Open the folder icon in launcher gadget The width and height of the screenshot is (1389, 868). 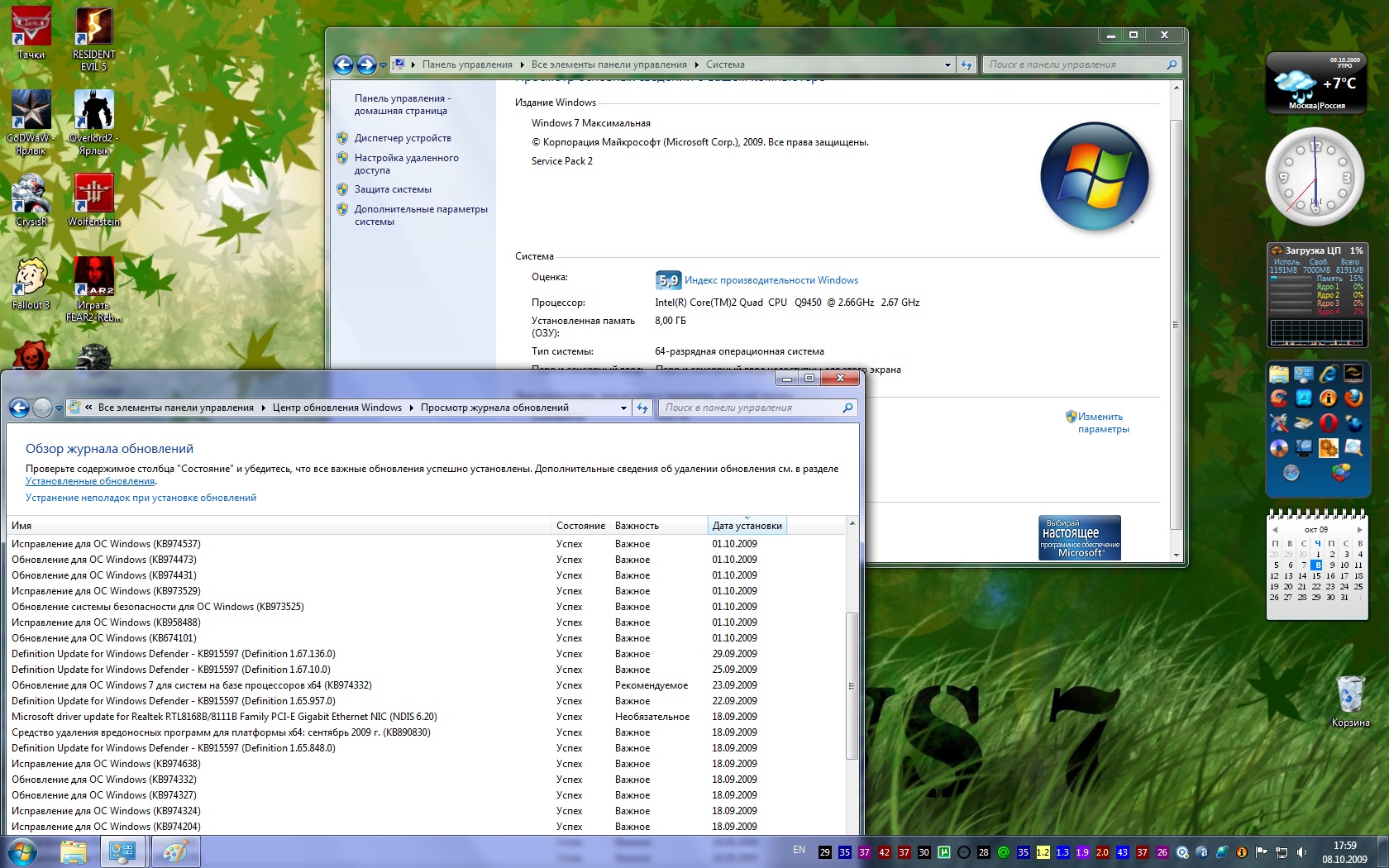[x=1279, y=374]
